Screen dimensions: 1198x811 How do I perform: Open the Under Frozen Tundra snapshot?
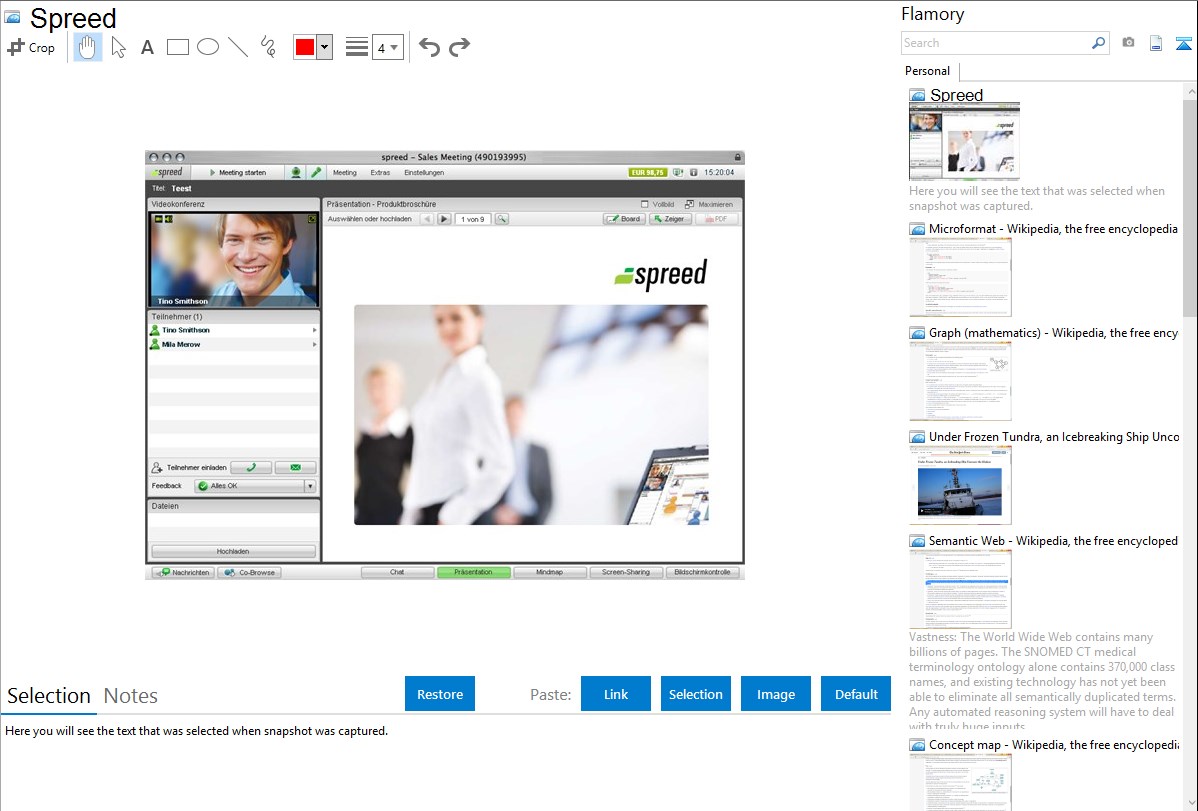pos(960,485)
